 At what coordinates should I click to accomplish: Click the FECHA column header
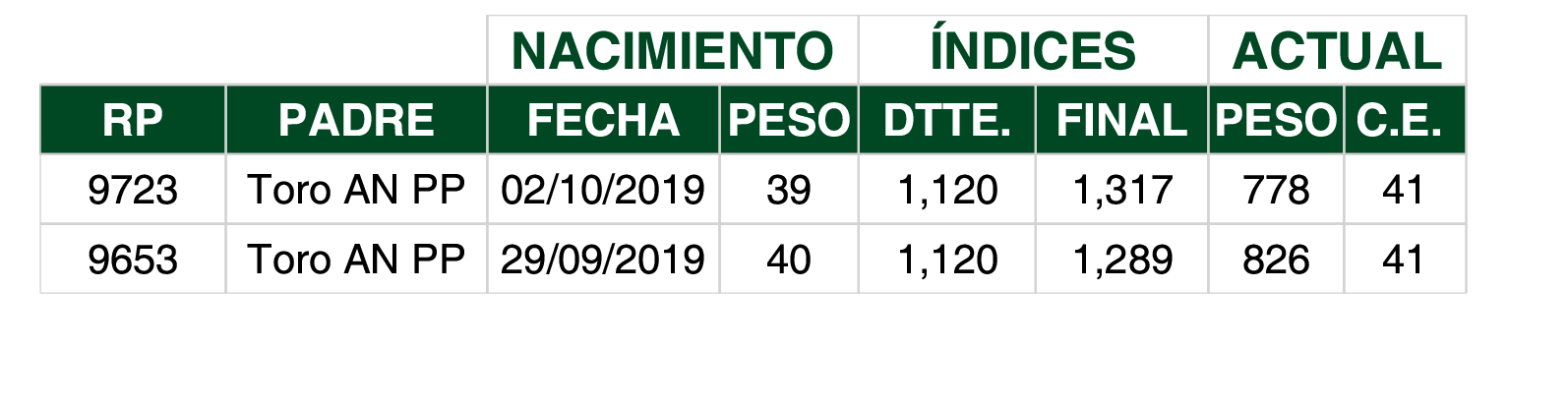603,120
